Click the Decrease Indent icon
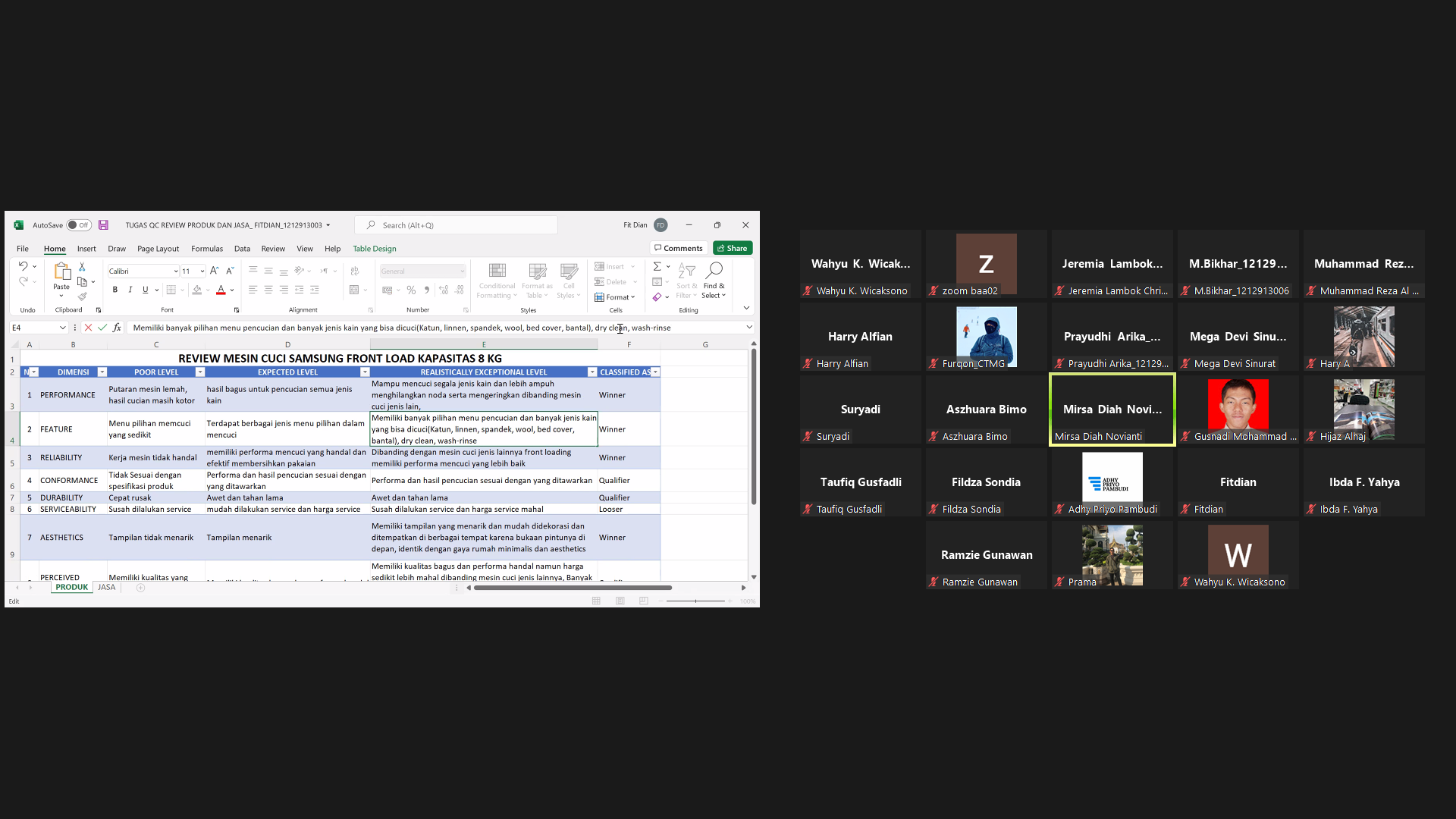 tap(300, 290)
